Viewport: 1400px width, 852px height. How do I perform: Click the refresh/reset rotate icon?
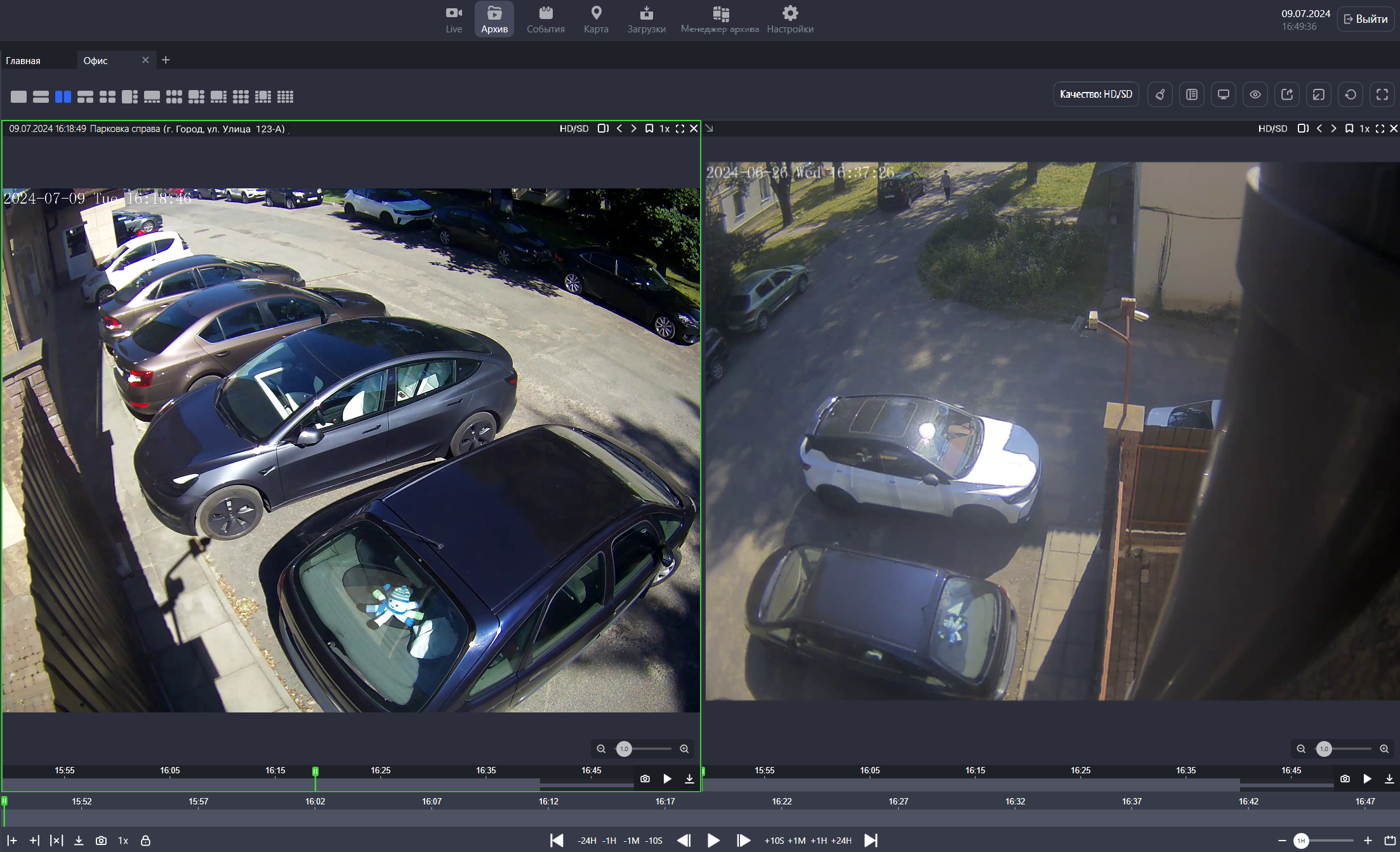[x=1350, y=95]
